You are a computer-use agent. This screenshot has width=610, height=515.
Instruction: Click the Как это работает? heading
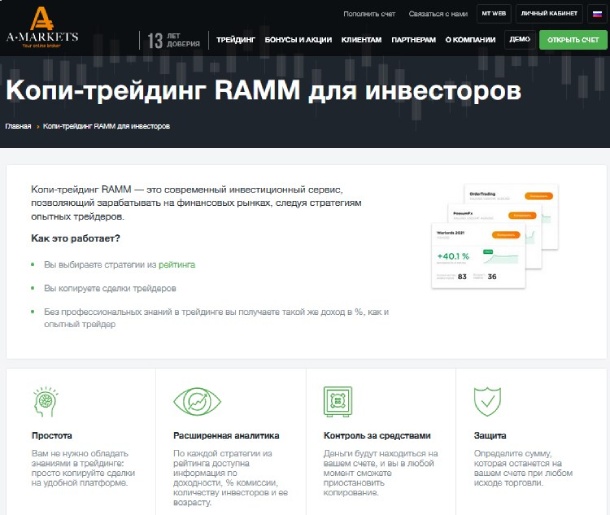[75, 238]
